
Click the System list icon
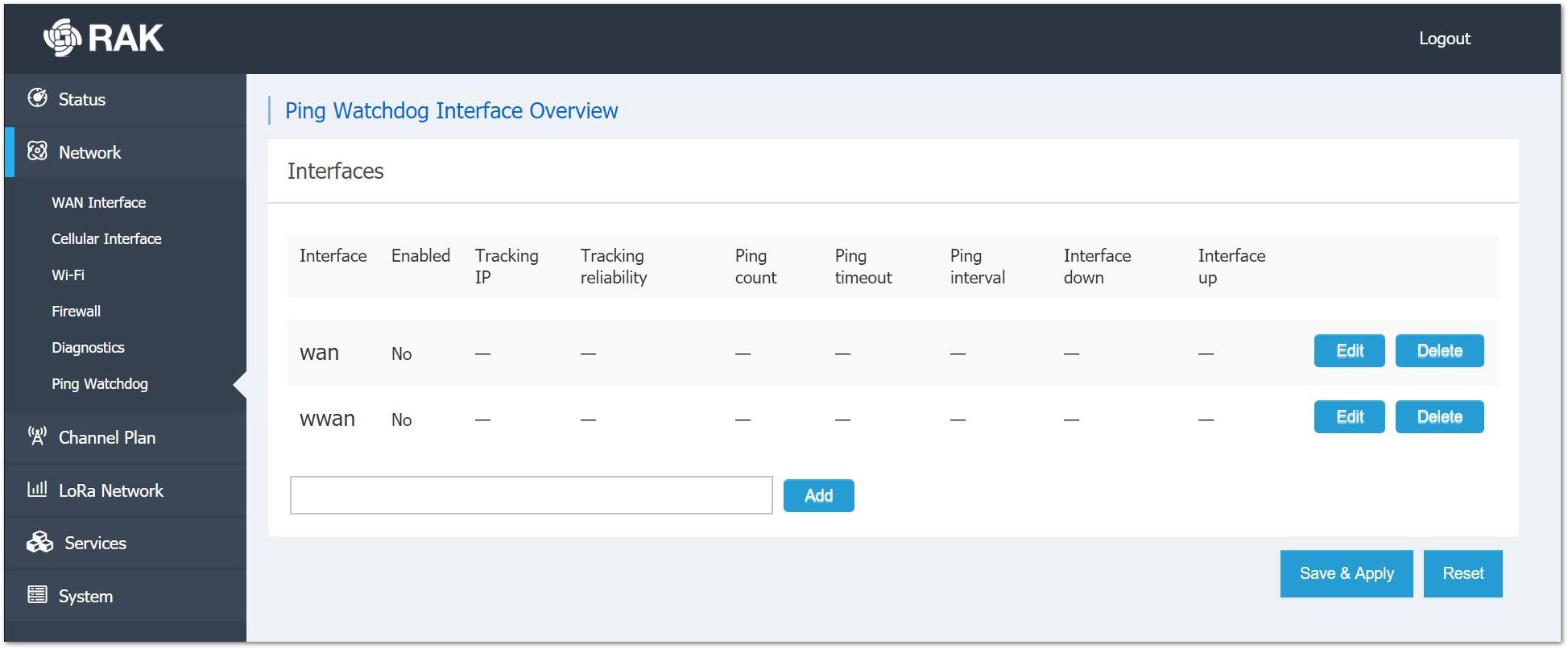click(x=37, y=595)
